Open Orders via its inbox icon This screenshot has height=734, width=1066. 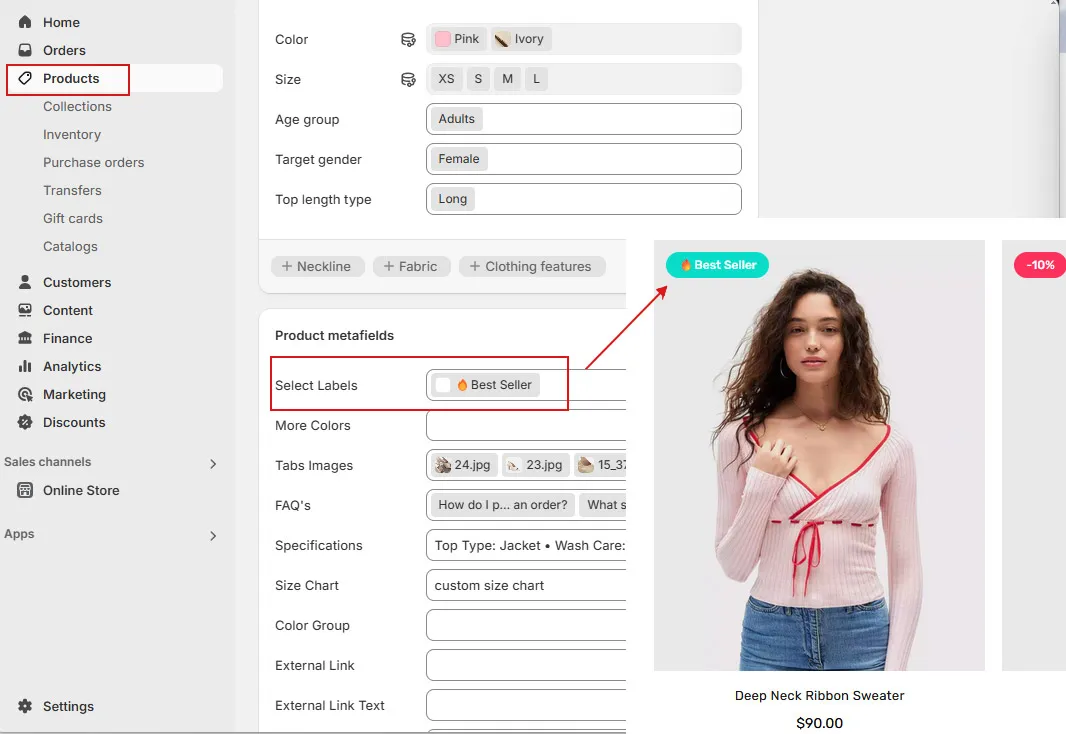pyautogui.click(x=25, y=50)
